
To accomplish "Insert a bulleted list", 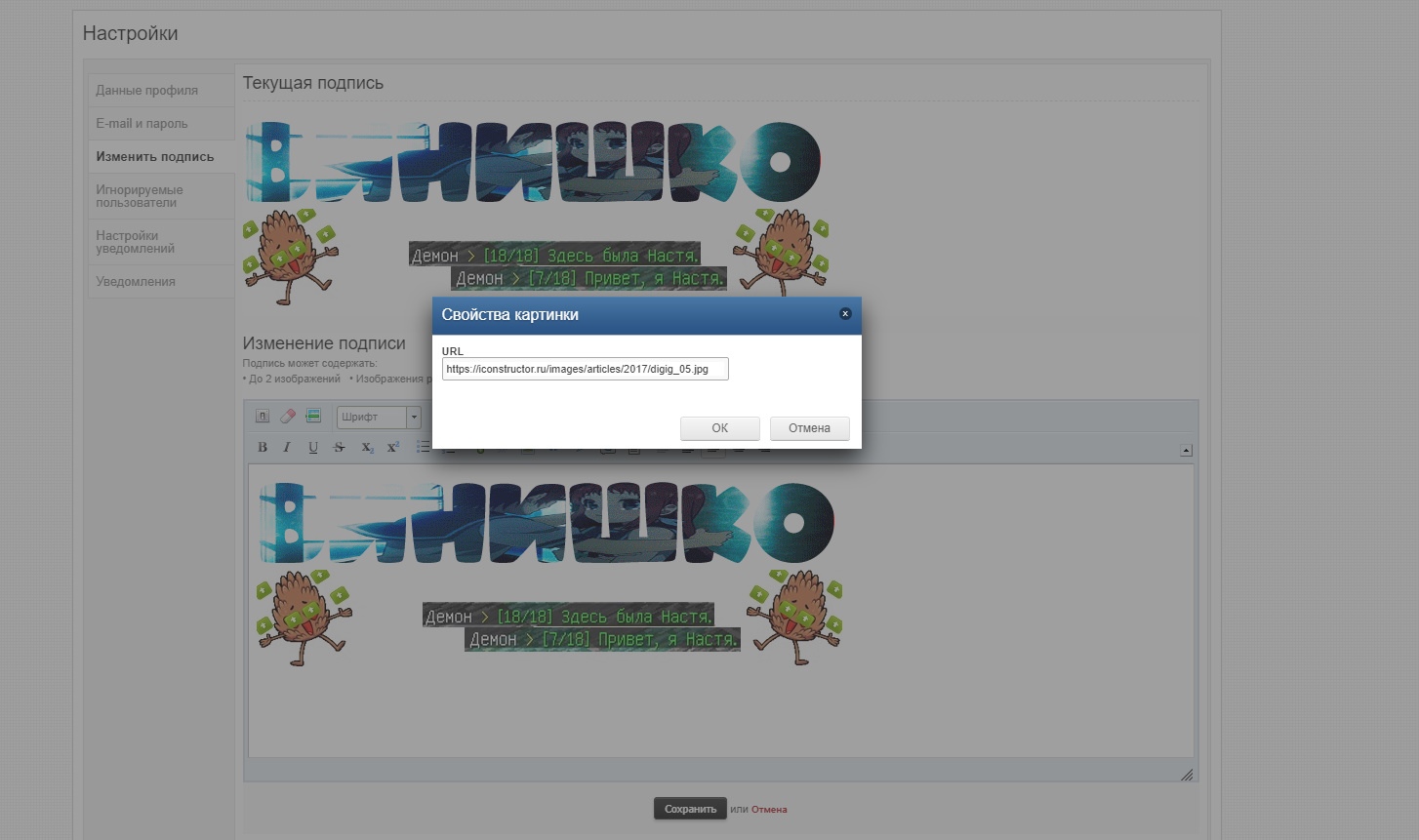I will click(423, 447).
